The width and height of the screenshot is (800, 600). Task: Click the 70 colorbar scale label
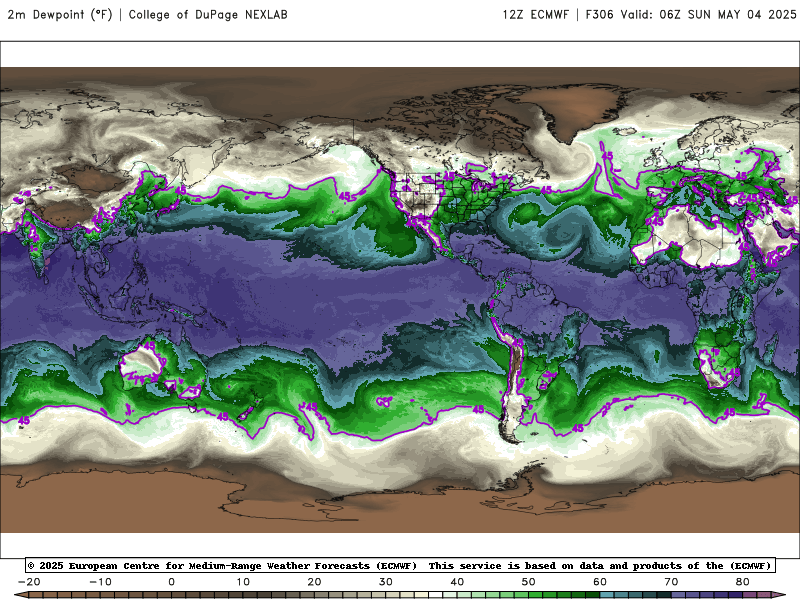(x=671, y=582)
